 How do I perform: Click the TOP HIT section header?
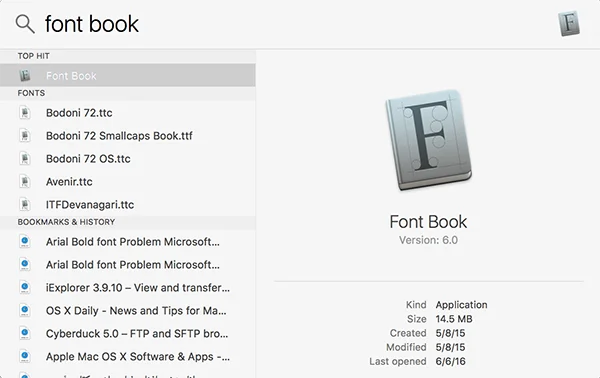(x=34, y=56)
